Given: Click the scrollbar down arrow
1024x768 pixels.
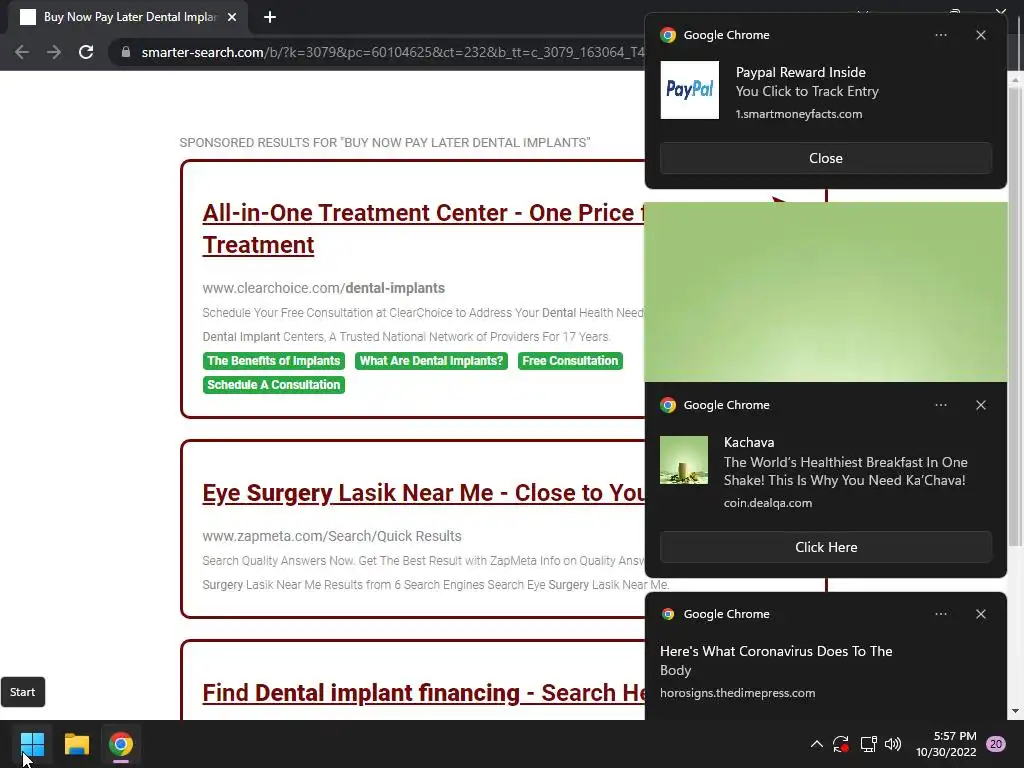Looking at the screenshot, I should click(x=1015, y=711).
